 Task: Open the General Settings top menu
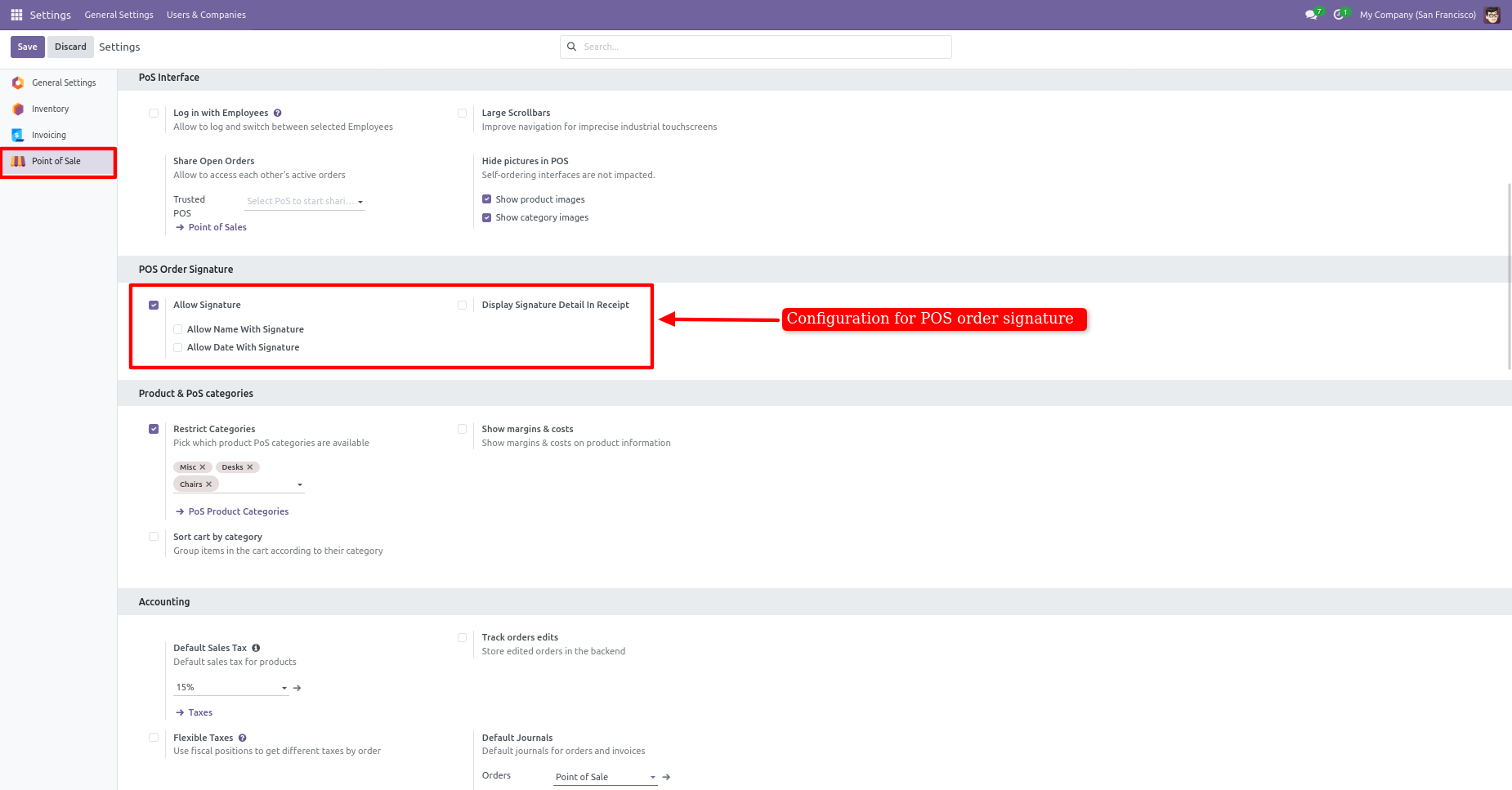tap(119, 15)
